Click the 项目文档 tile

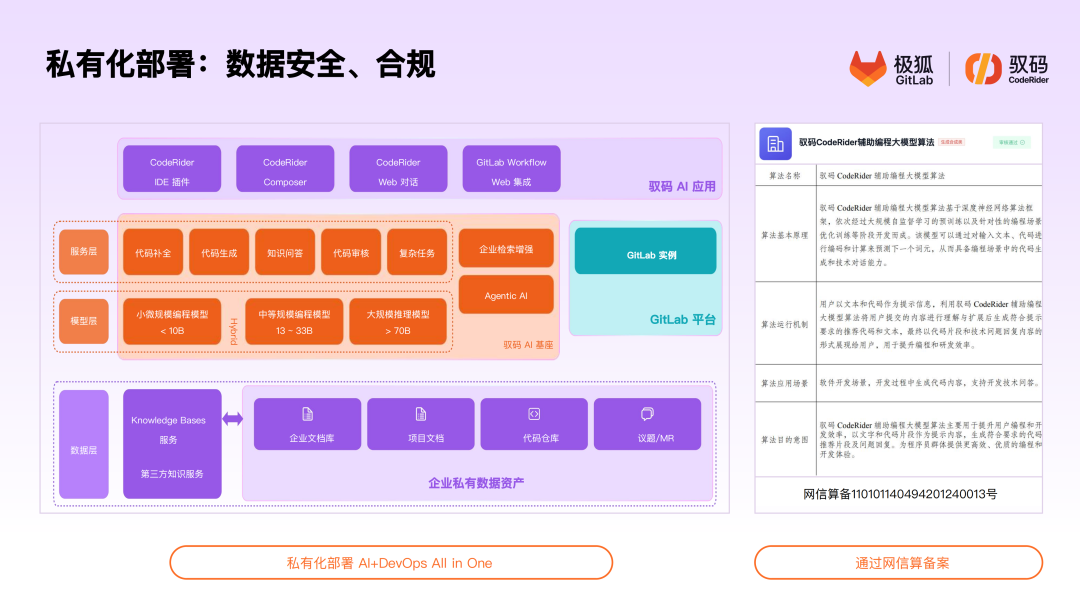click(421, 424)
